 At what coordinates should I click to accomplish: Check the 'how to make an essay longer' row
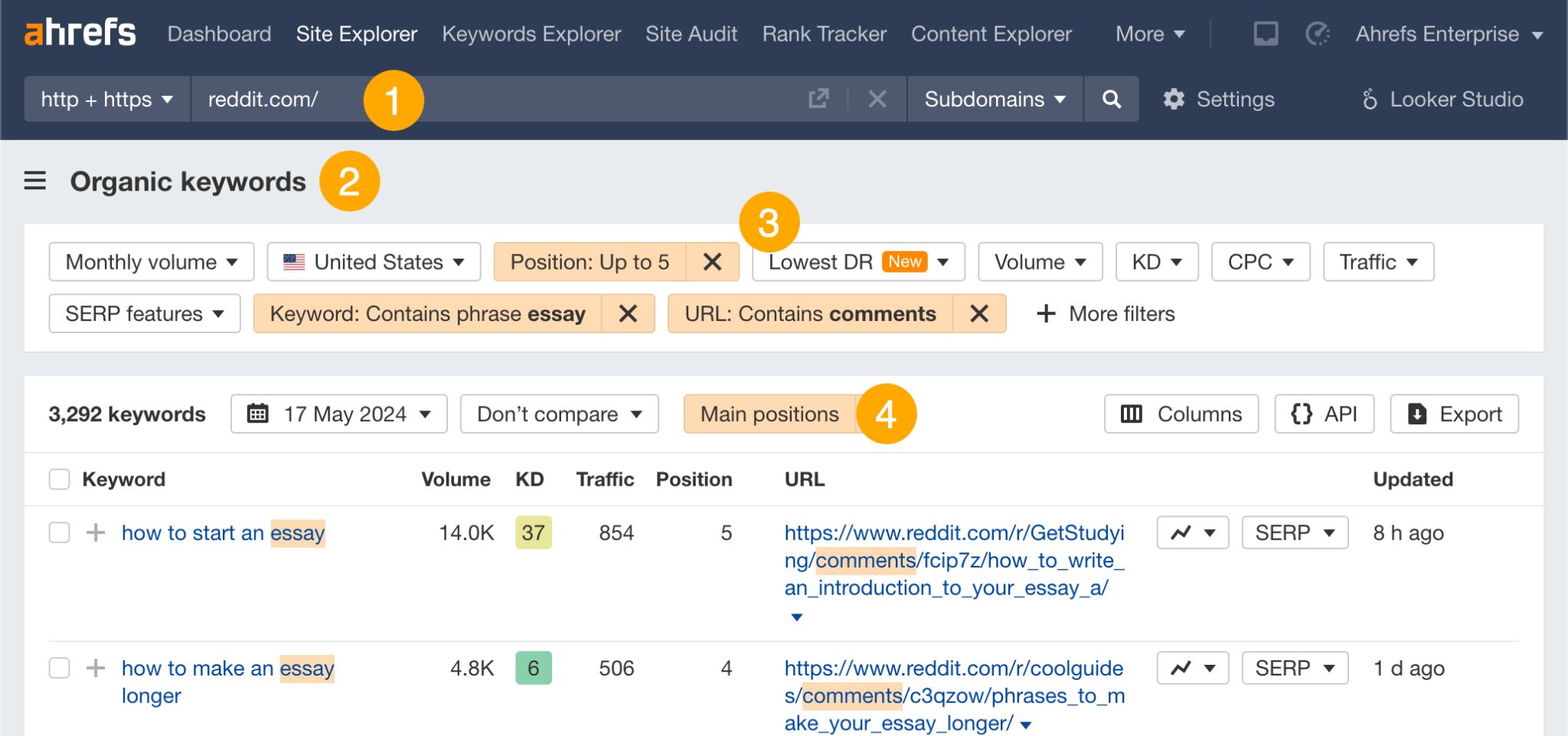click(x=59, y=668)
